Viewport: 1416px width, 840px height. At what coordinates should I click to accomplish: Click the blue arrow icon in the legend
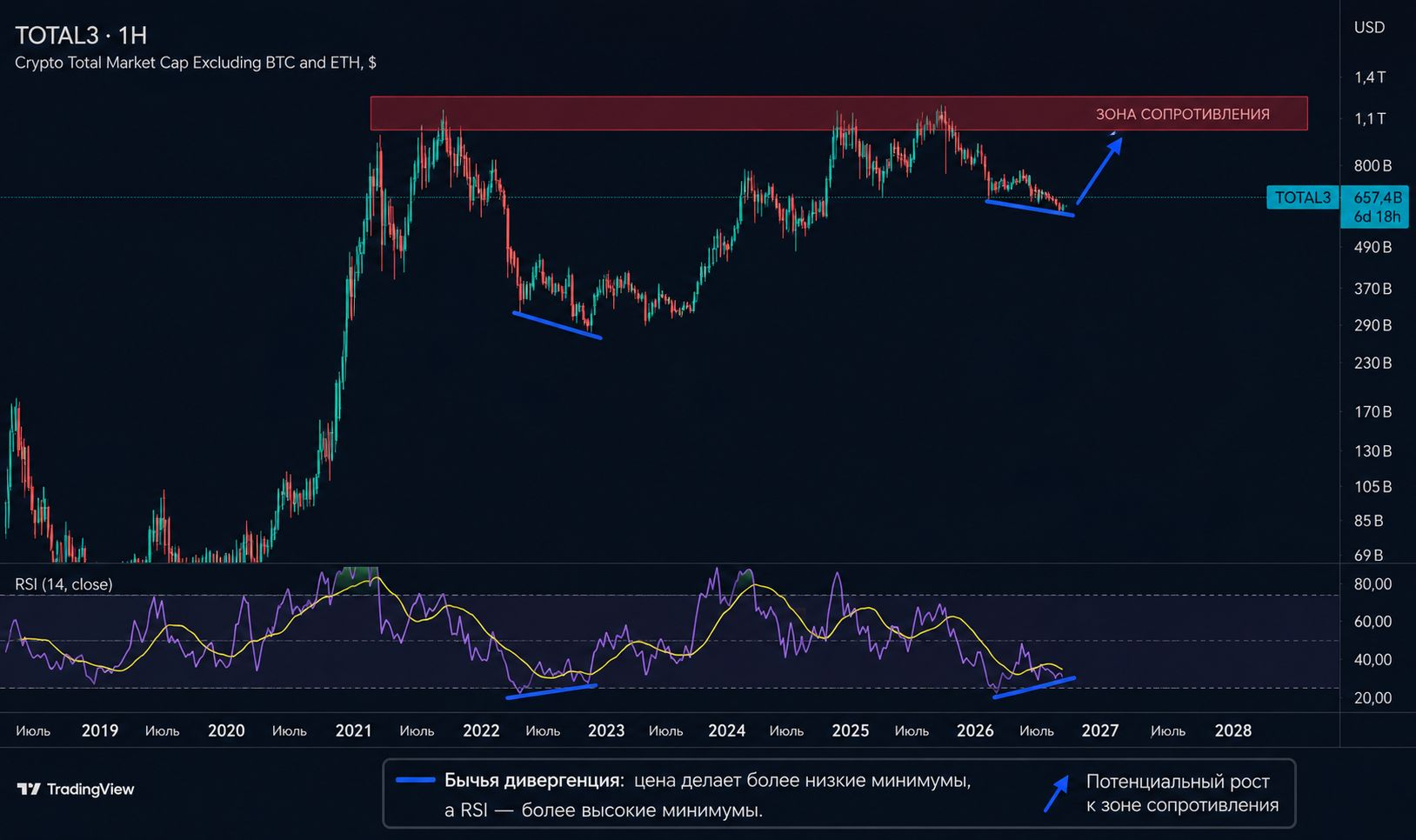(x=1057, y=794)
